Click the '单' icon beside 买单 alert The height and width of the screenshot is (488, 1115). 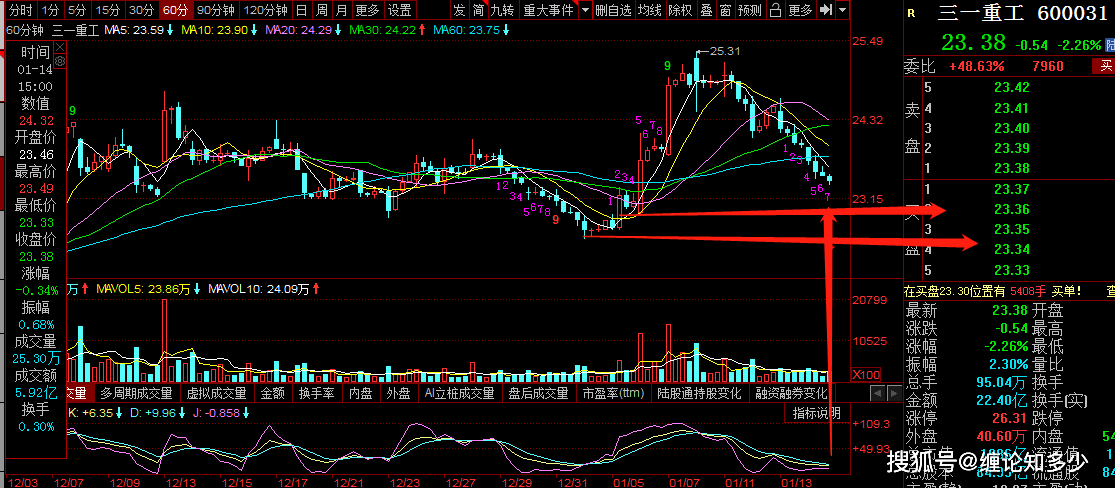(1109, 291)
